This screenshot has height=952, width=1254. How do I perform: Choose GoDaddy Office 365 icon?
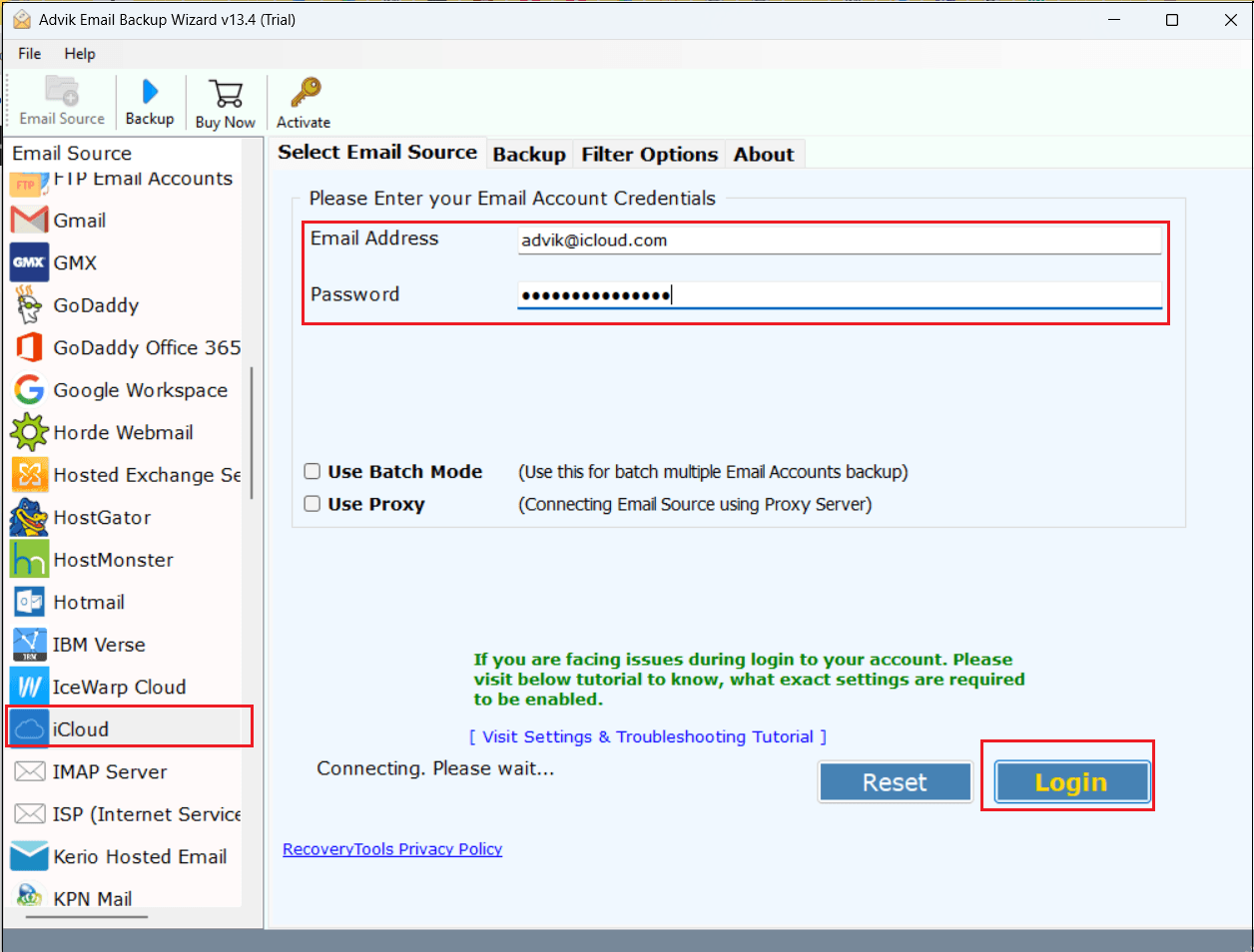[29, 347]
